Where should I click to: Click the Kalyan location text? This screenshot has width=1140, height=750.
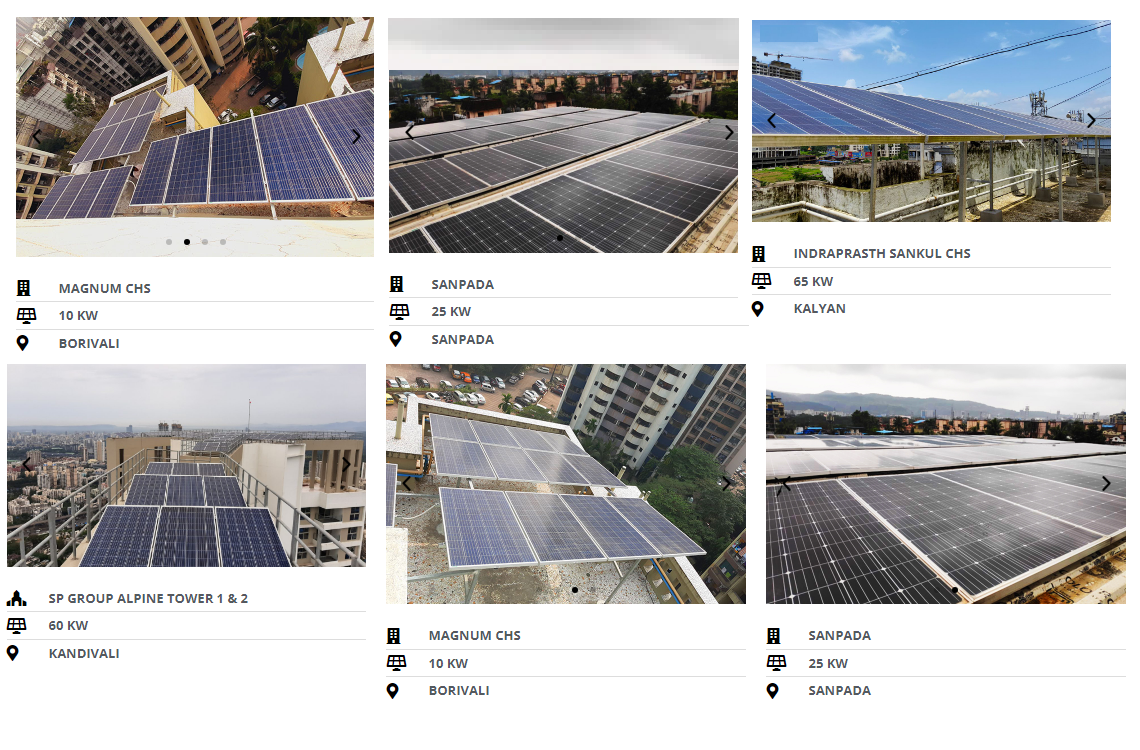tap(819, 309)
